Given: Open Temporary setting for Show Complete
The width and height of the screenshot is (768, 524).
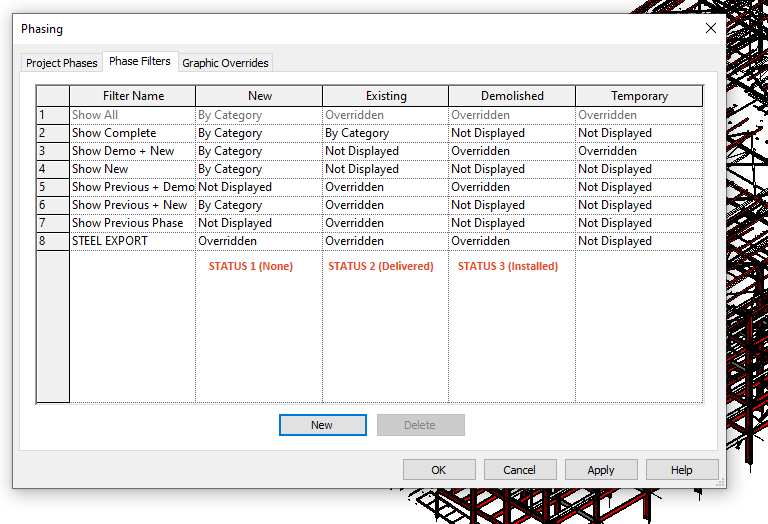Looking at the screenshot, I should [639, 133].
